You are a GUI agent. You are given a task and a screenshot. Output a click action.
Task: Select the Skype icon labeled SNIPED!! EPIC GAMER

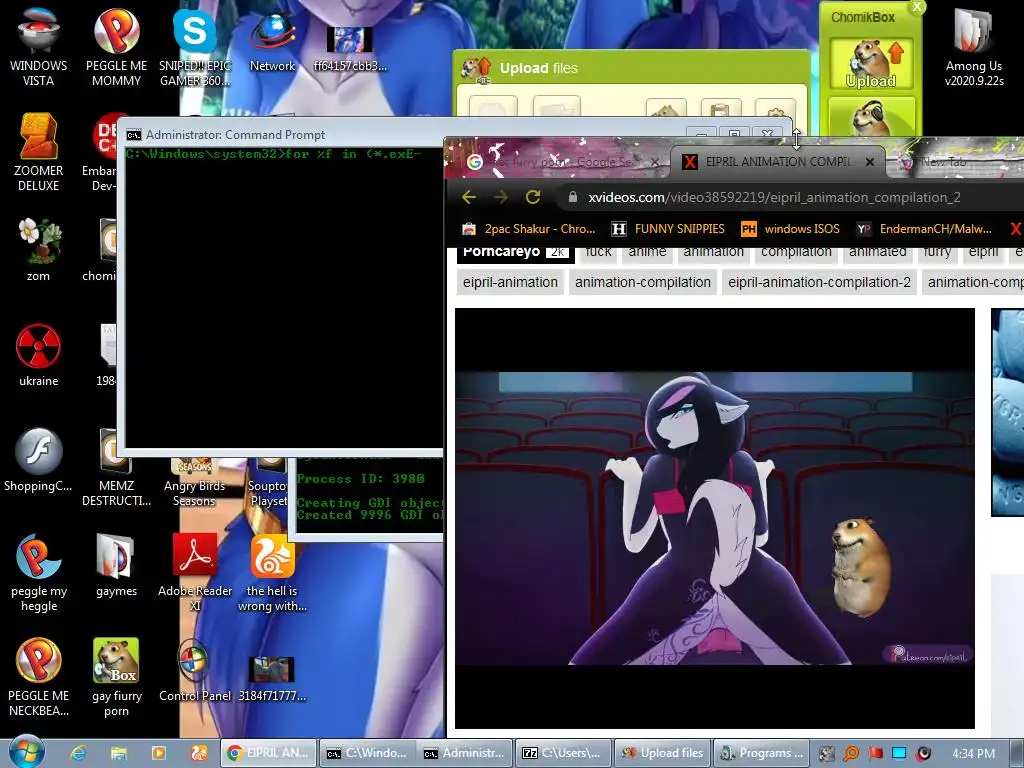tap(195, 46)
